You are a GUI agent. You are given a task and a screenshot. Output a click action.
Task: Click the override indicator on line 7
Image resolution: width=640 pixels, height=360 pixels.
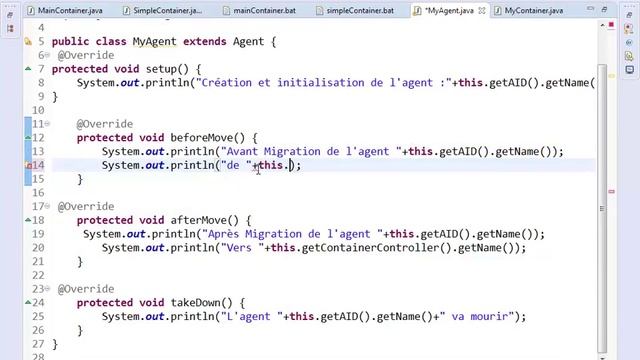(28, 69)
